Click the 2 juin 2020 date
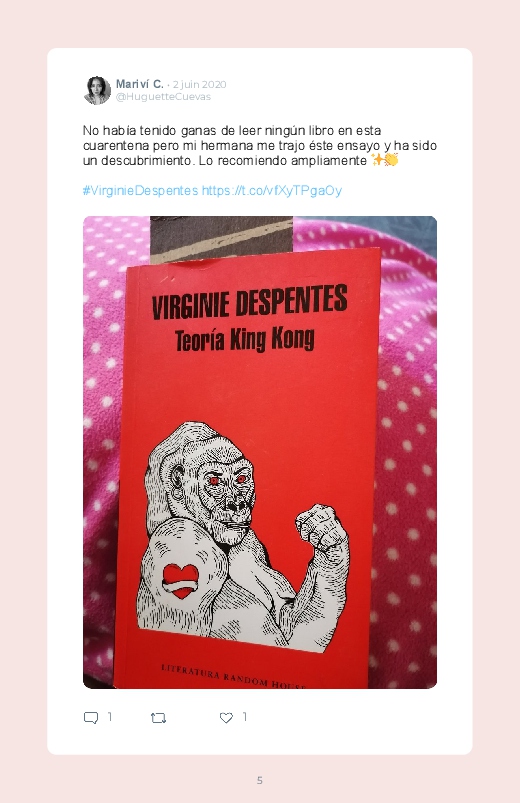This screenshot has height=803, width=520. click(199, 84)
